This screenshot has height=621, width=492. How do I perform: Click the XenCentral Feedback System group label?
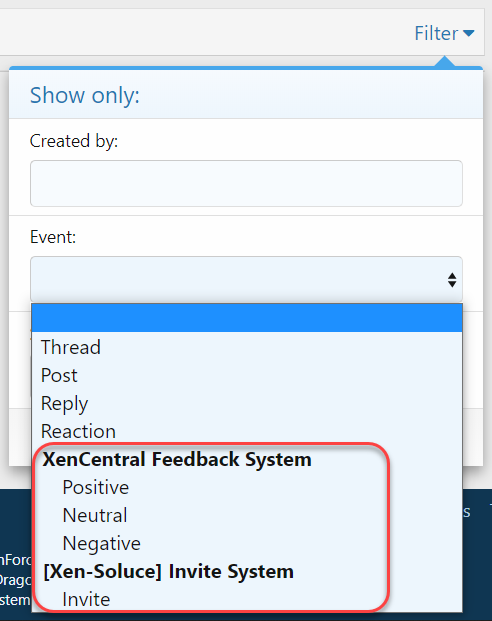(x=177, y=459)
